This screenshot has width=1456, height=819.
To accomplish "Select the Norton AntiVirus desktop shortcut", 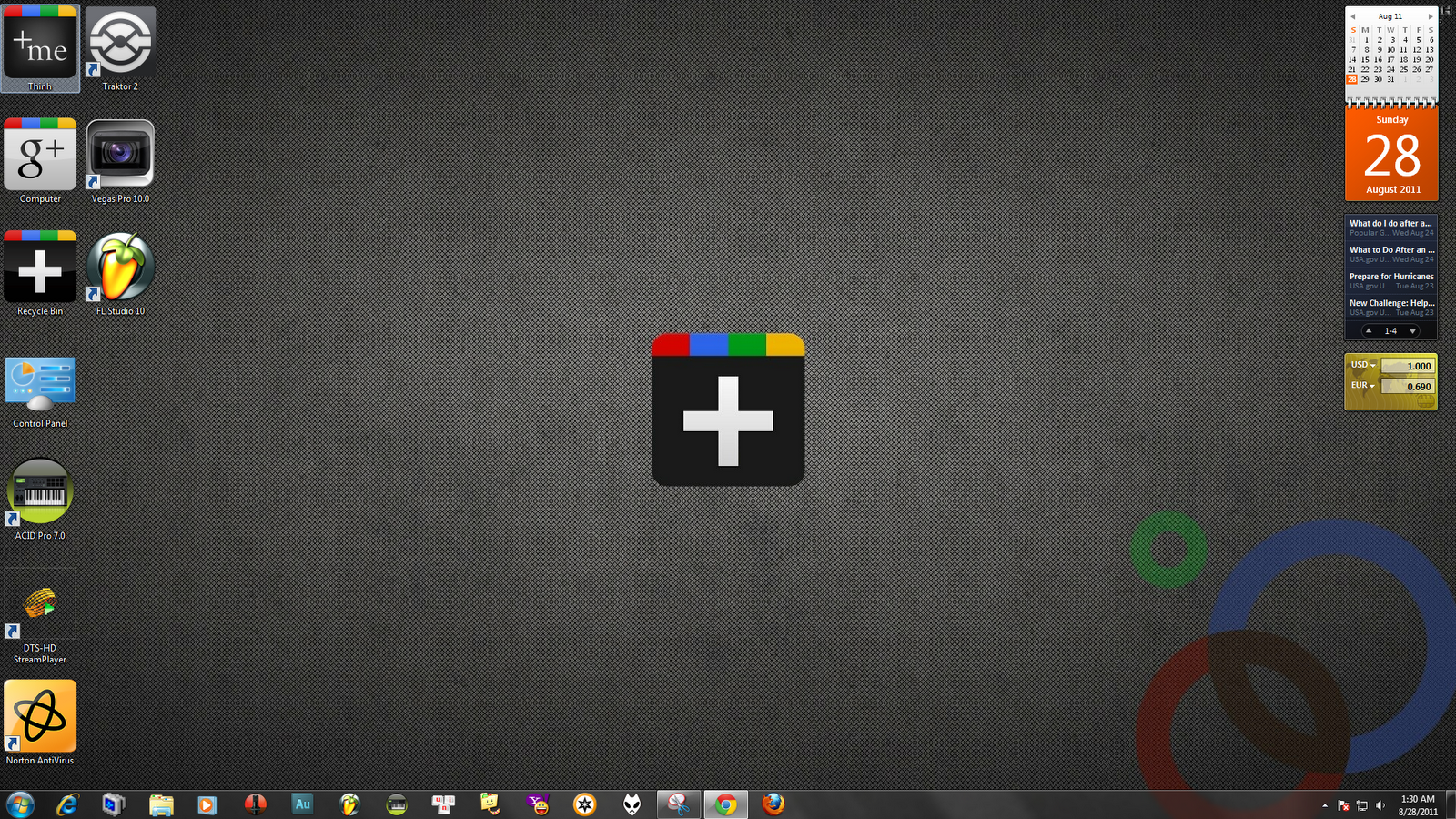I will click(40, 723).
